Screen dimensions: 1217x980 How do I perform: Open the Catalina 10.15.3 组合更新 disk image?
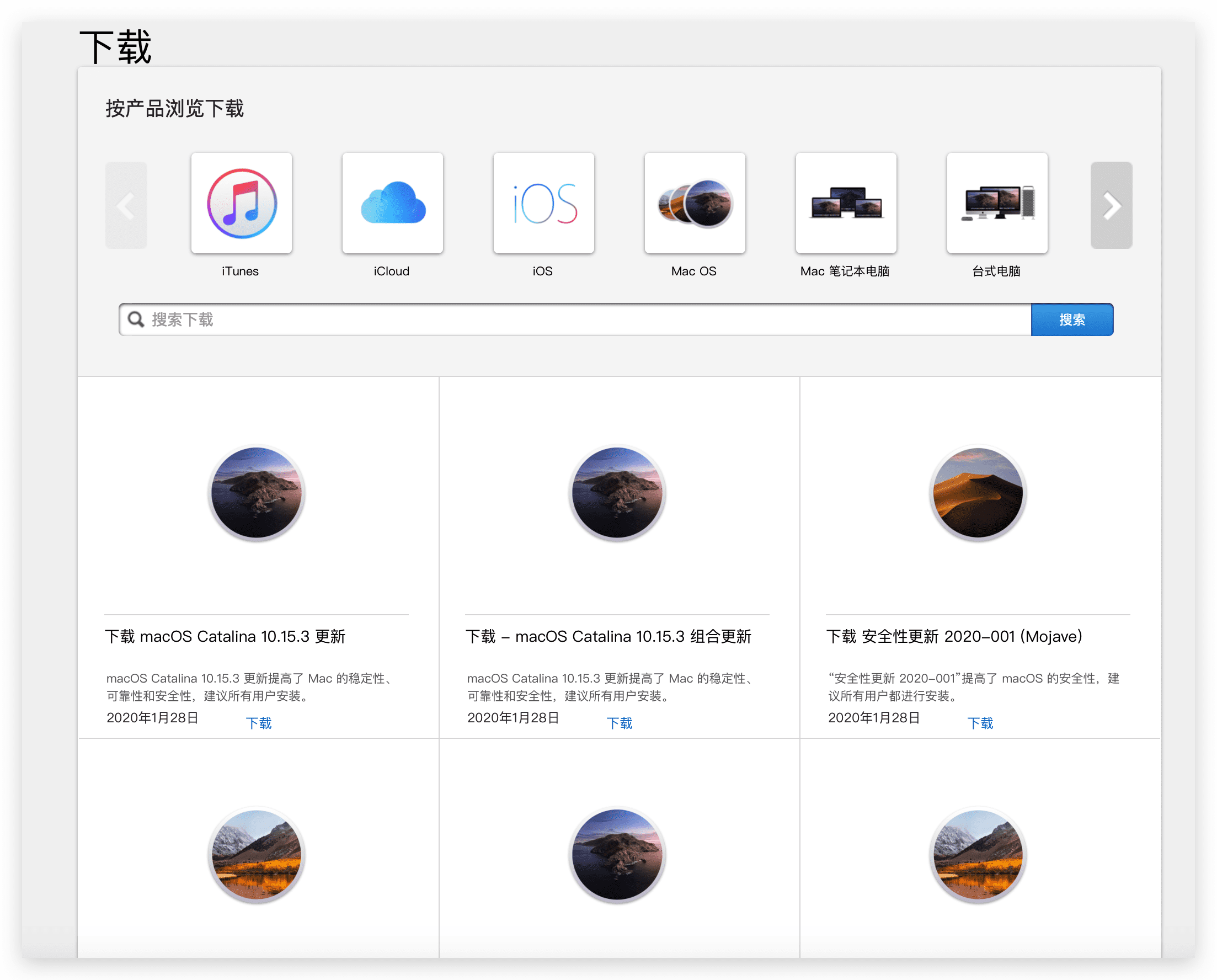(x=617, y=493)
